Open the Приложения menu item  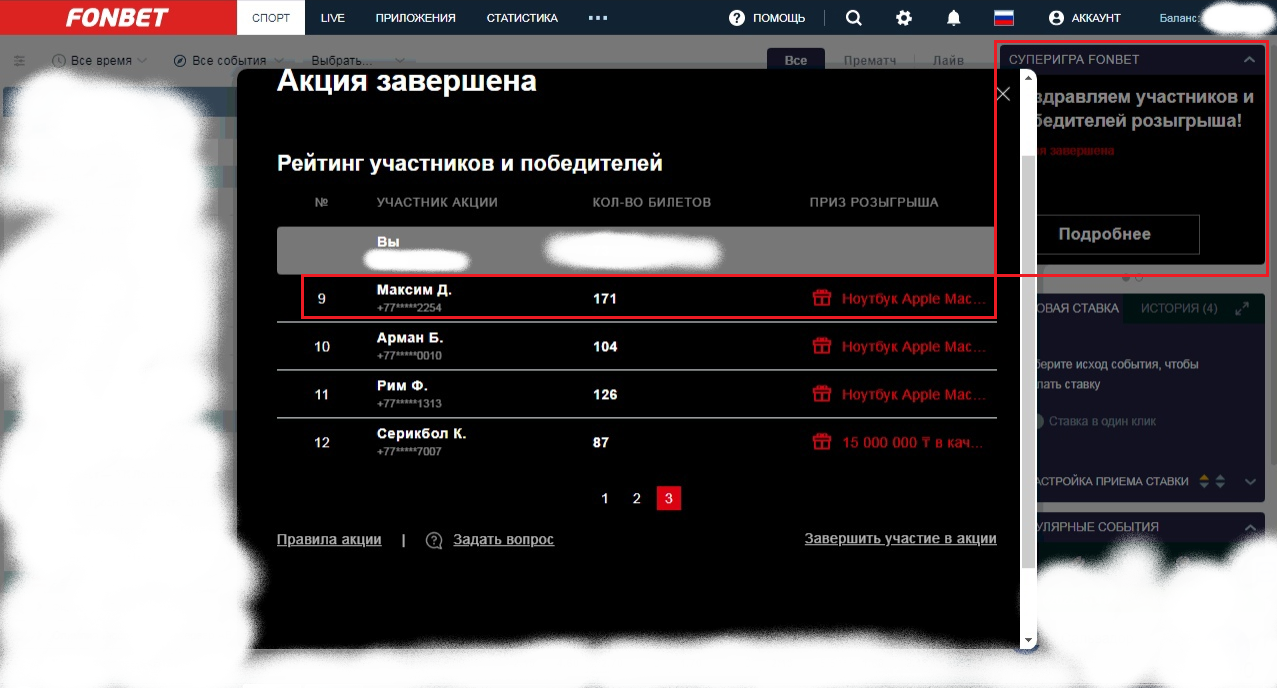(416, 18)
